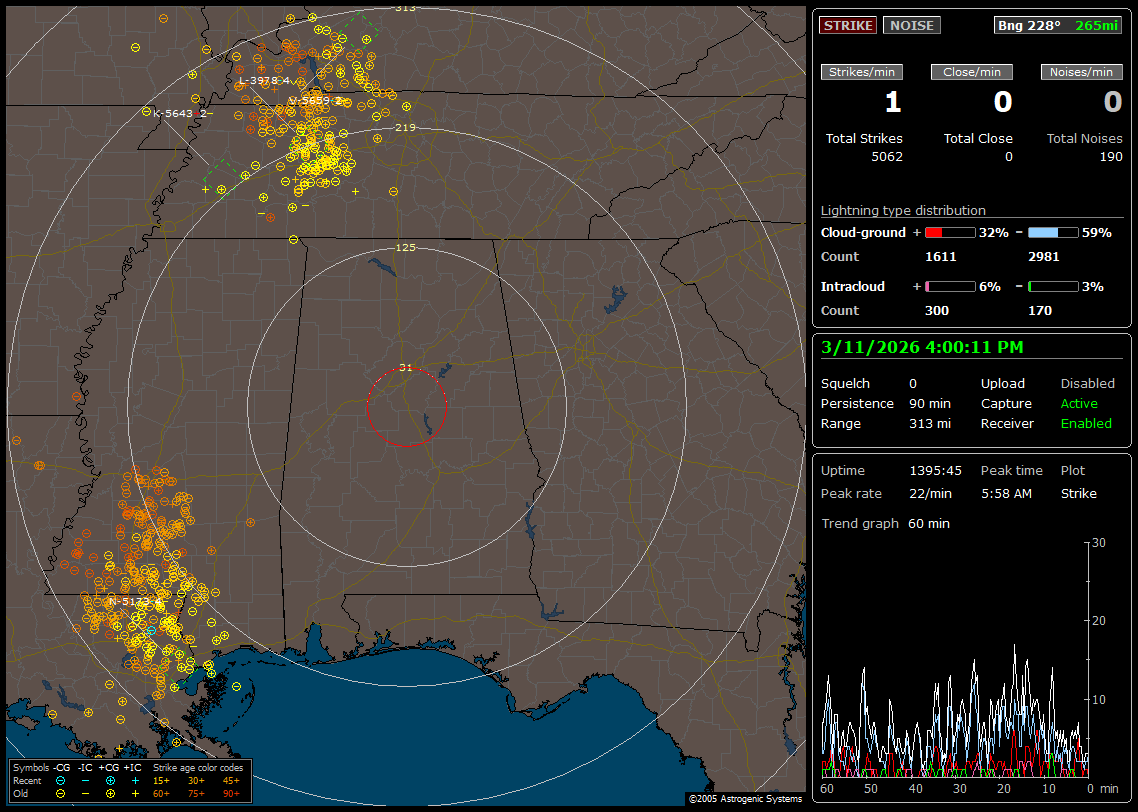Click the Strikes/min label button
Screen dimensions: 1138x812
coord(862,72)
